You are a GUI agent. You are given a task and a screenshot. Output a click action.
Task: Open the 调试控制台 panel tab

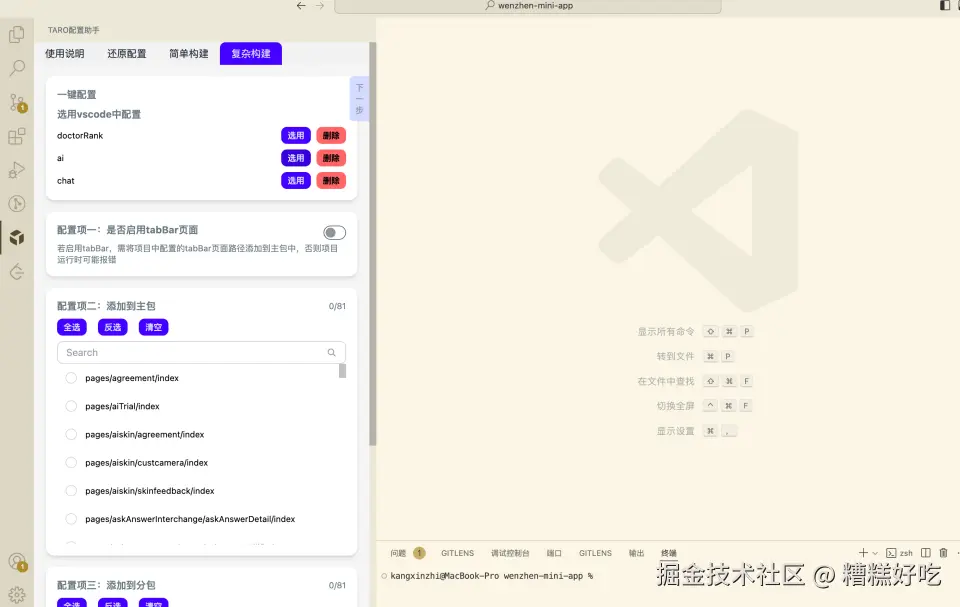(510, 553)
